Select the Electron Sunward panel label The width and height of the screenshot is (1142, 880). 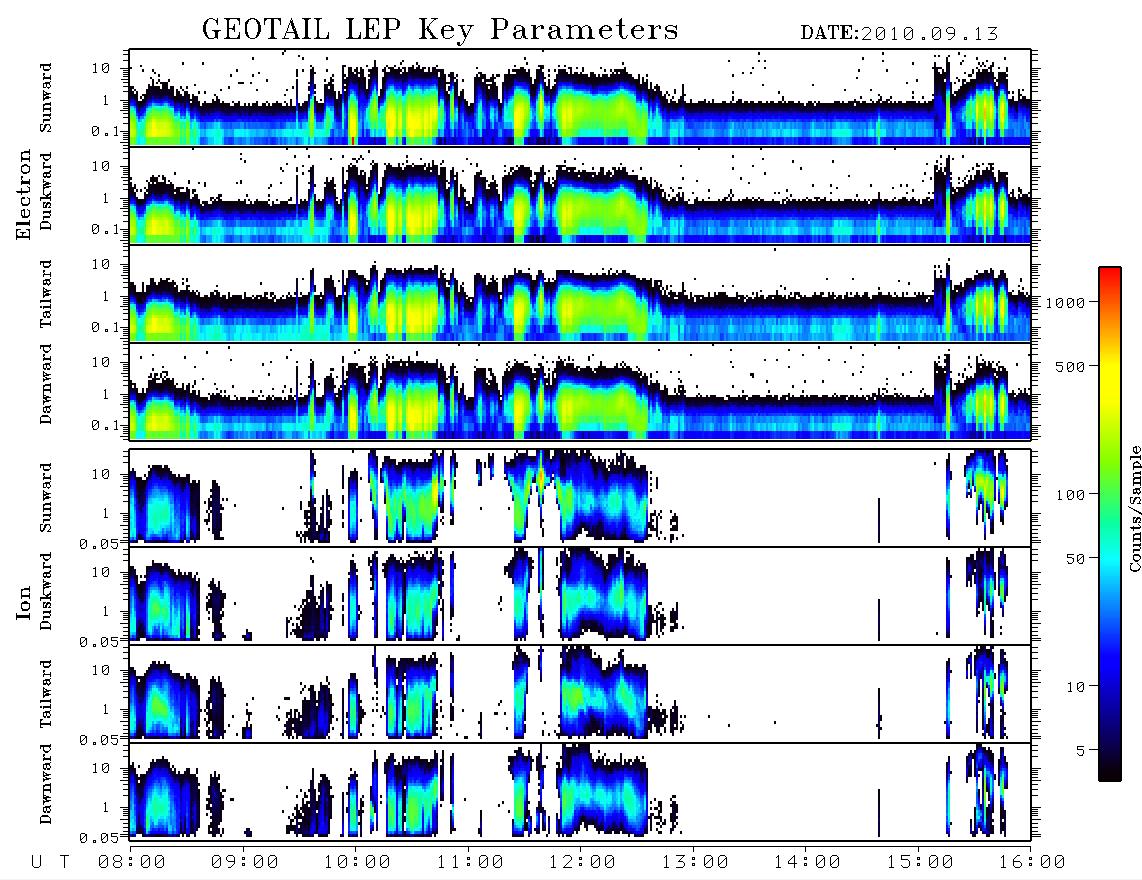(x=46, y=98)
